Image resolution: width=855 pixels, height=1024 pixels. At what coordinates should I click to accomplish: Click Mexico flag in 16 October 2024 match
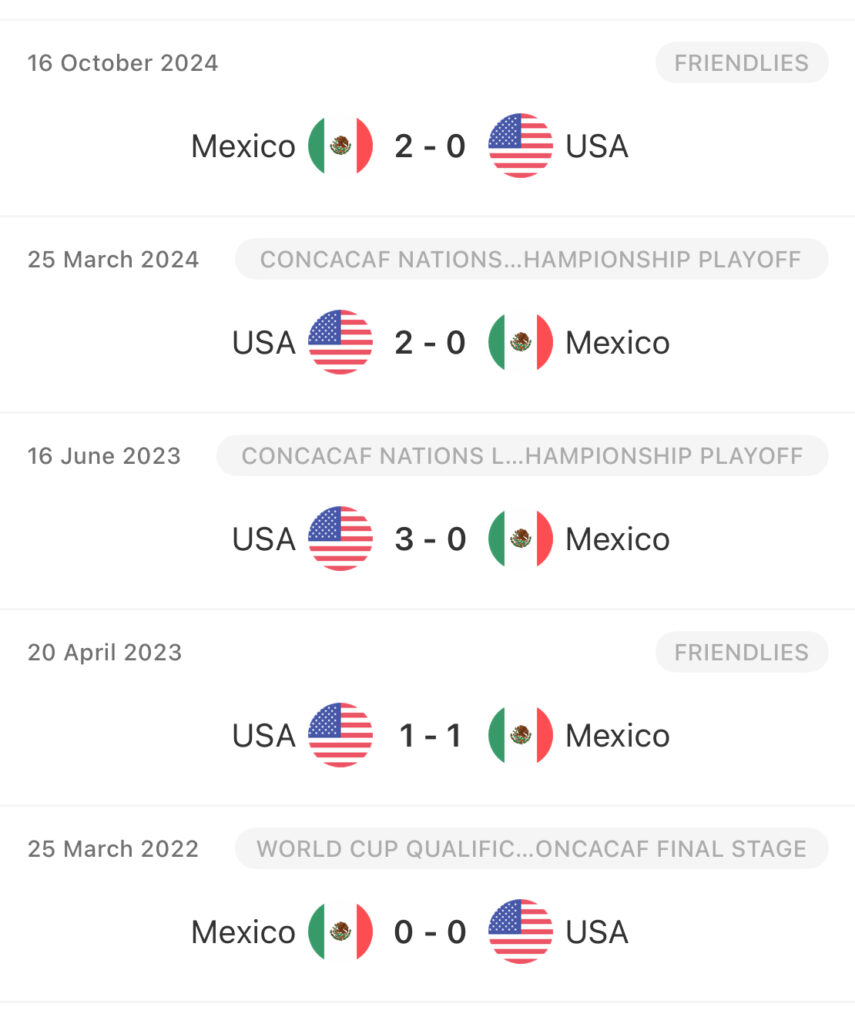[x=340, y=146]
